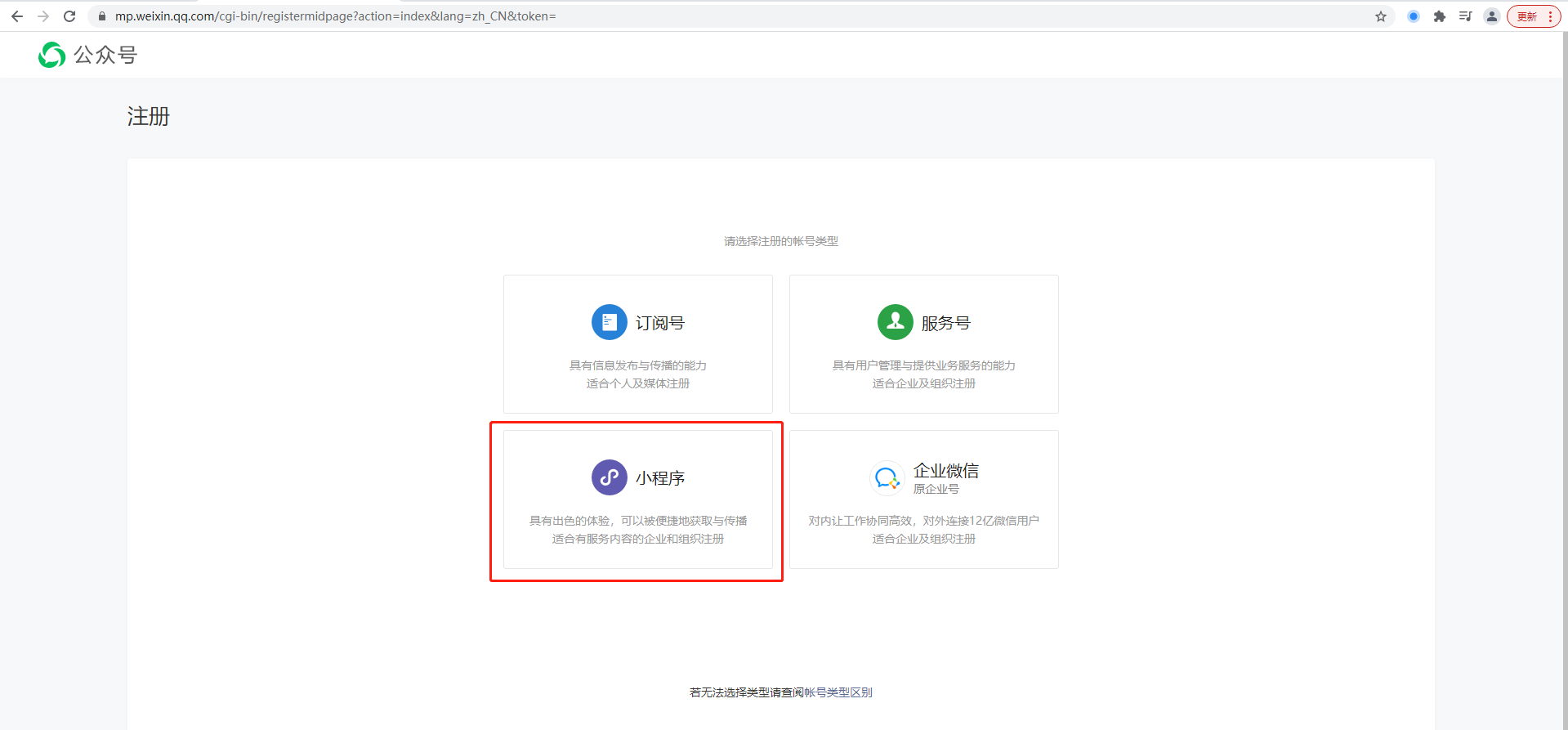Select the 小程序 account type title
This screenshot has height=730, width=1568.
point(660,478)
